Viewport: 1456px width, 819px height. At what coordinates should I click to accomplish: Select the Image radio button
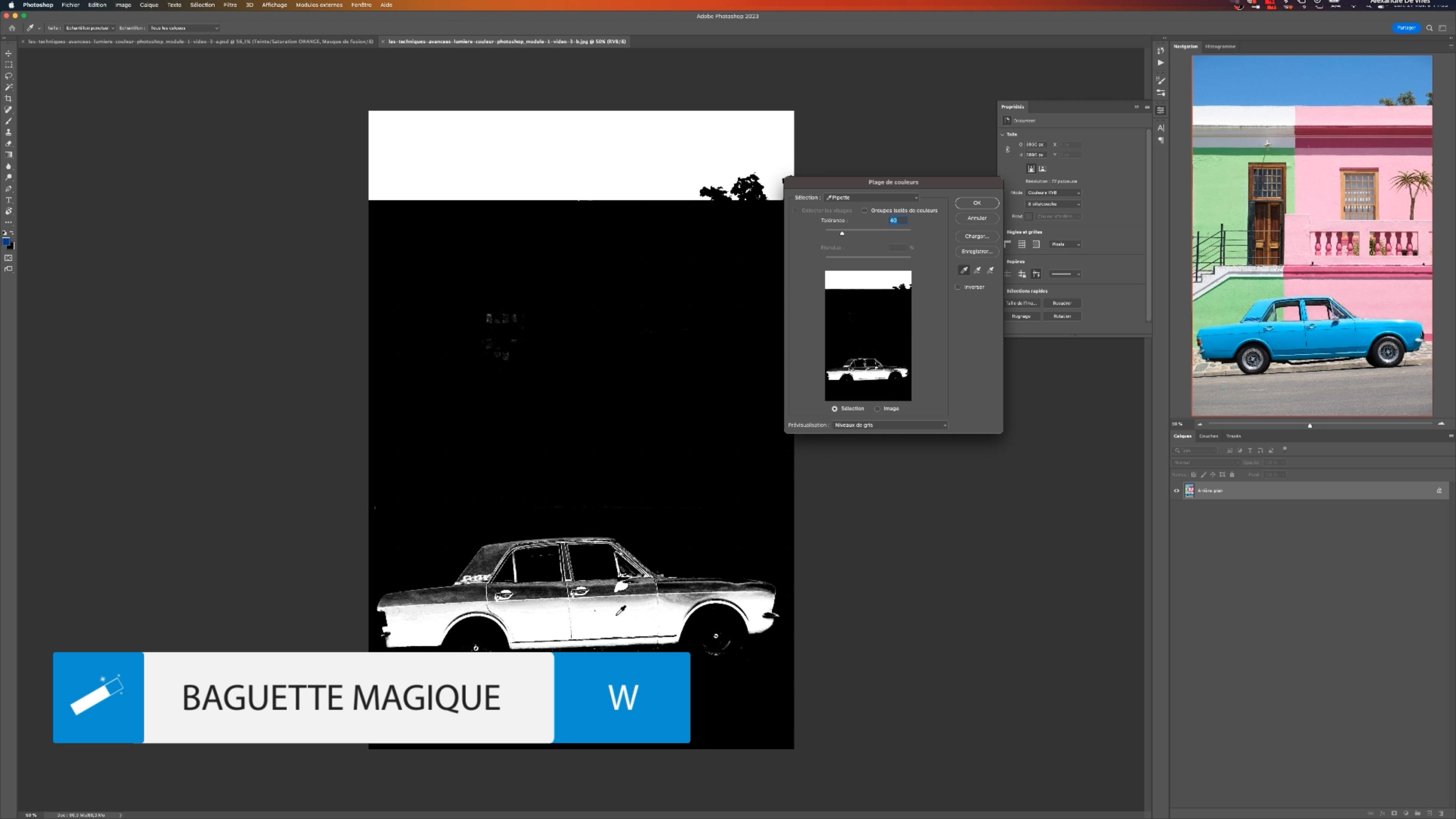878,409
